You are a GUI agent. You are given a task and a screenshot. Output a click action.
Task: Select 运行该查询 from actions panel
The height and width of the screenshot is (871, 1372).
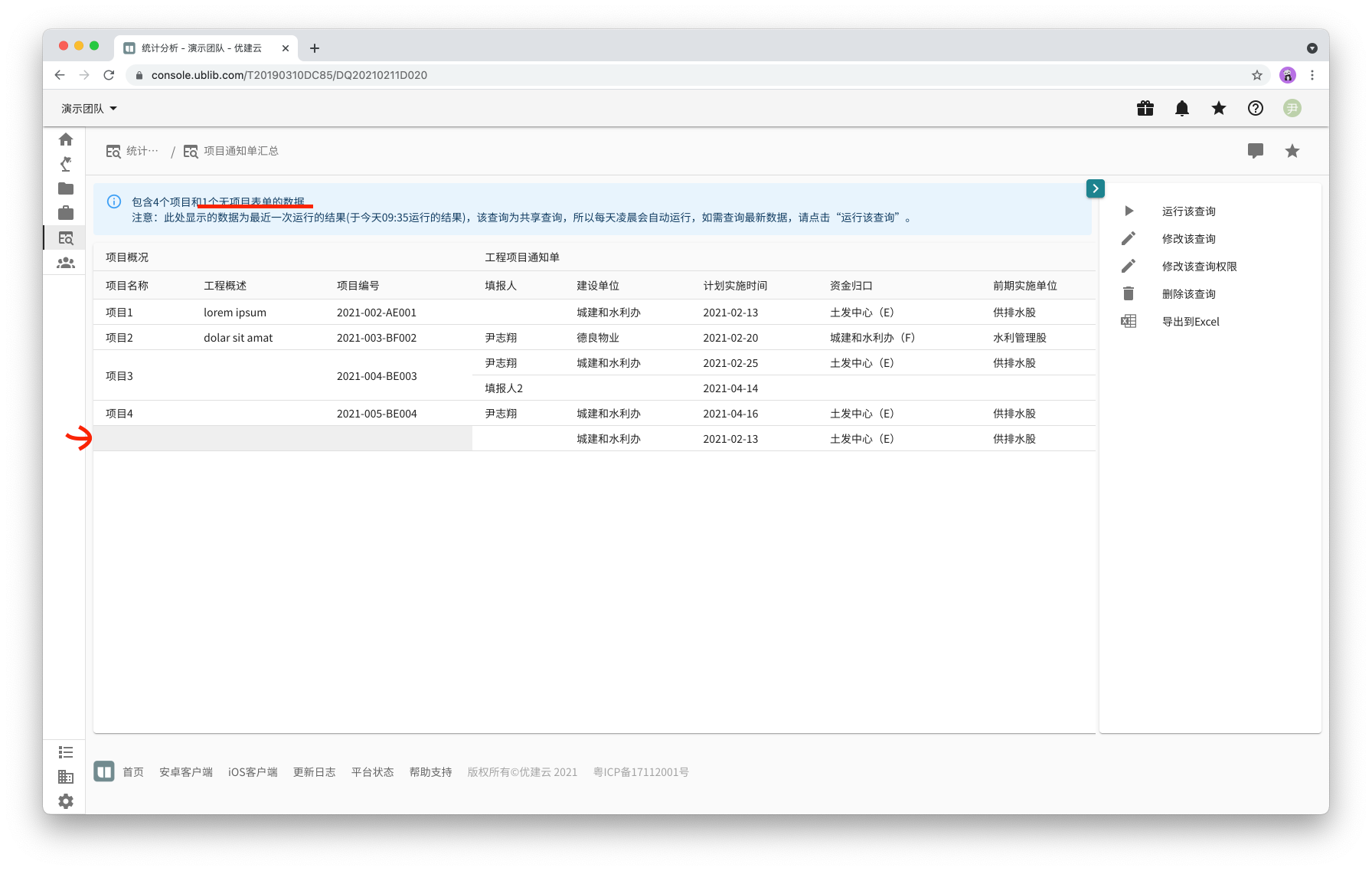click(x=1188, y=211)
